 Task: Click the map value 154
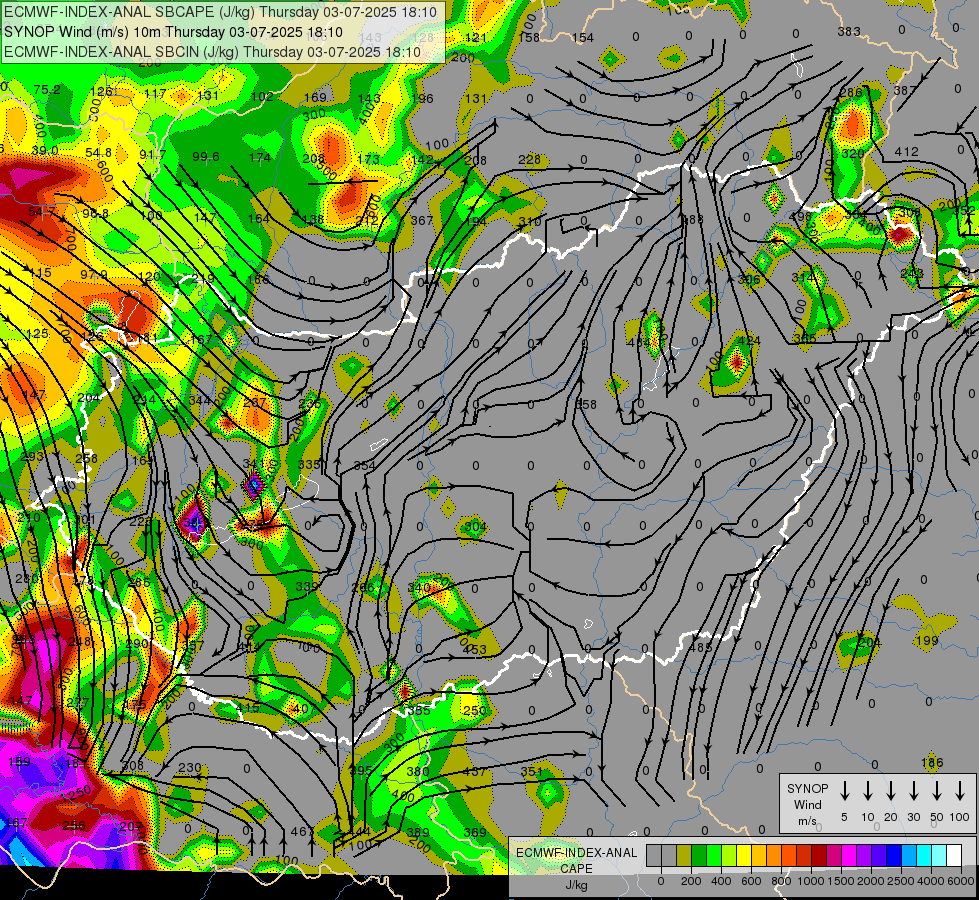(583, 37)
